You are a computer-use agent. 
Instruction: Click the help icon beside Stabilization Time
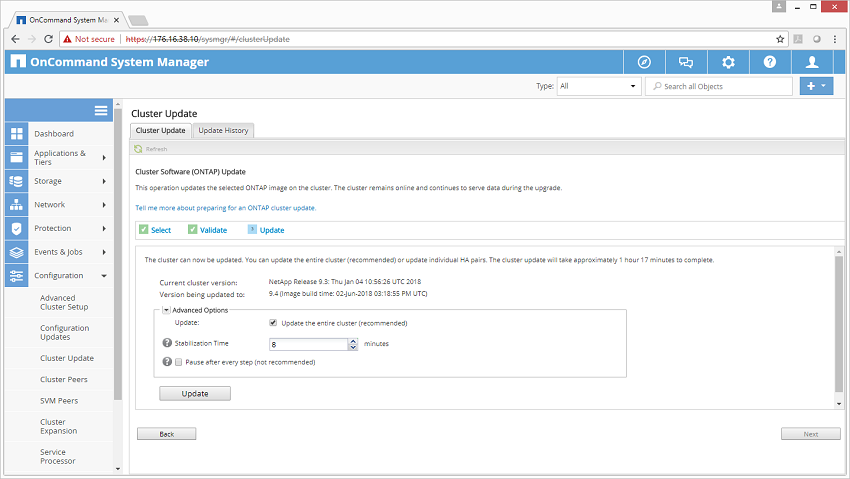(167, 343)
